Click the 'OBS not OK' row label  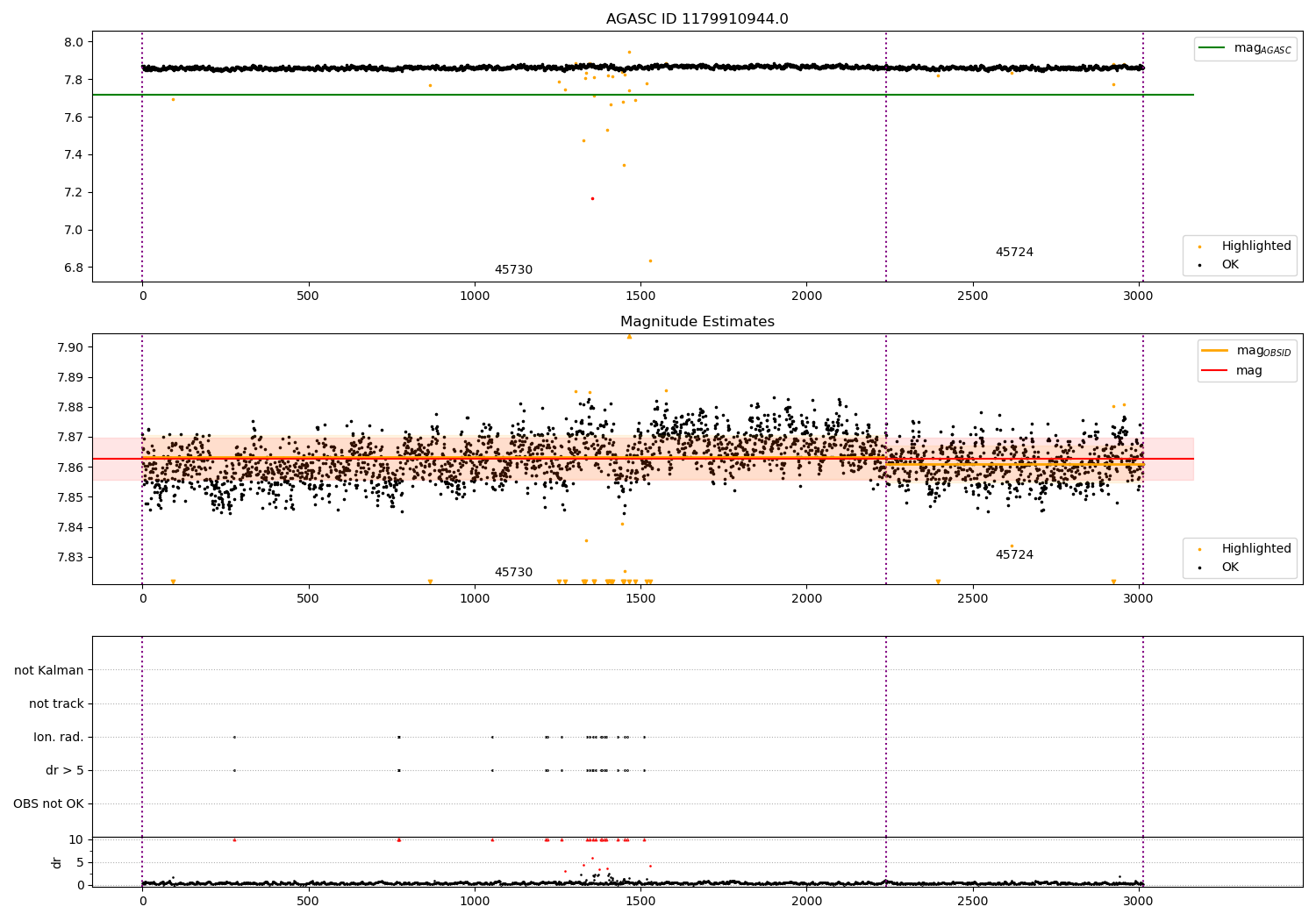click(x=49, y=803)
